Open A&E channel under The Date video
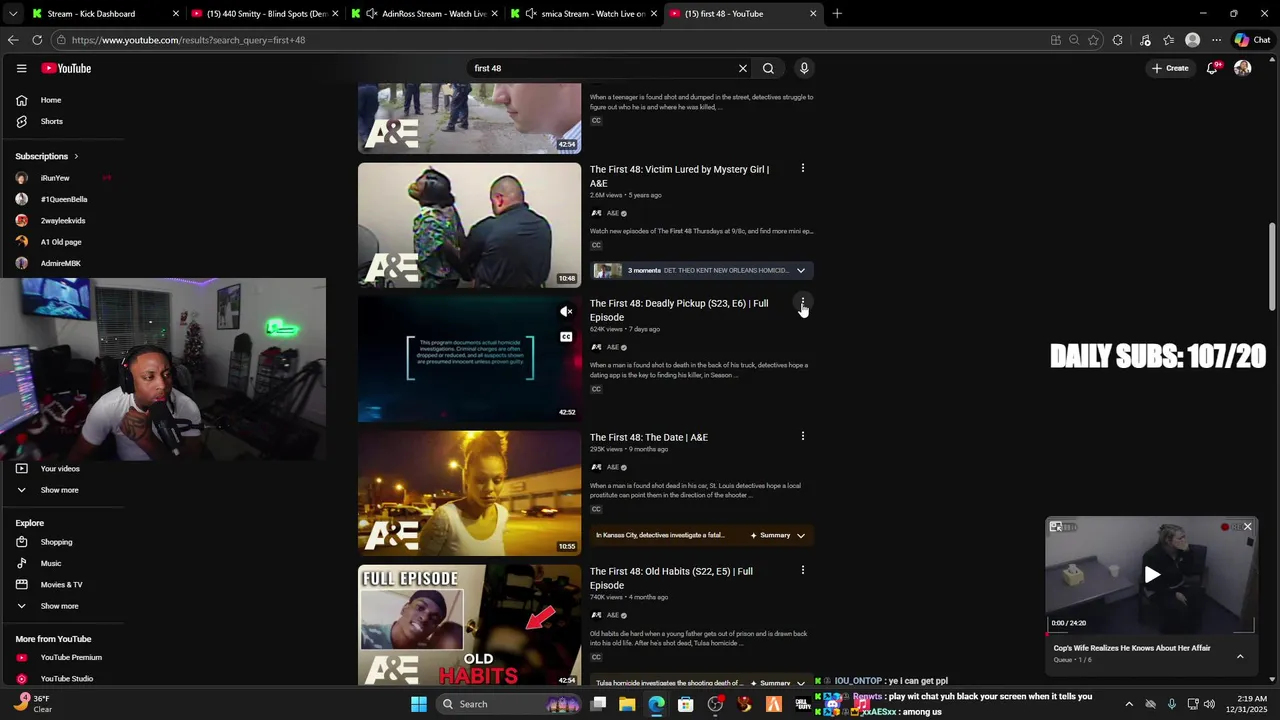1280x720 pixels. pos(613,467)
